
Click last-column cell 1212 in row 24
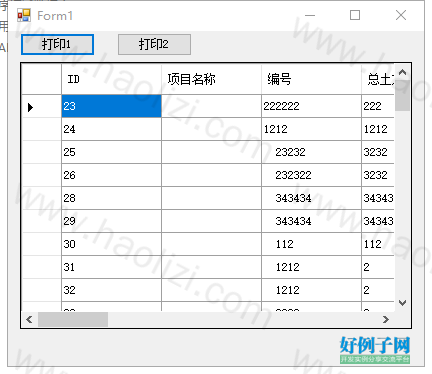pos(378,129)
